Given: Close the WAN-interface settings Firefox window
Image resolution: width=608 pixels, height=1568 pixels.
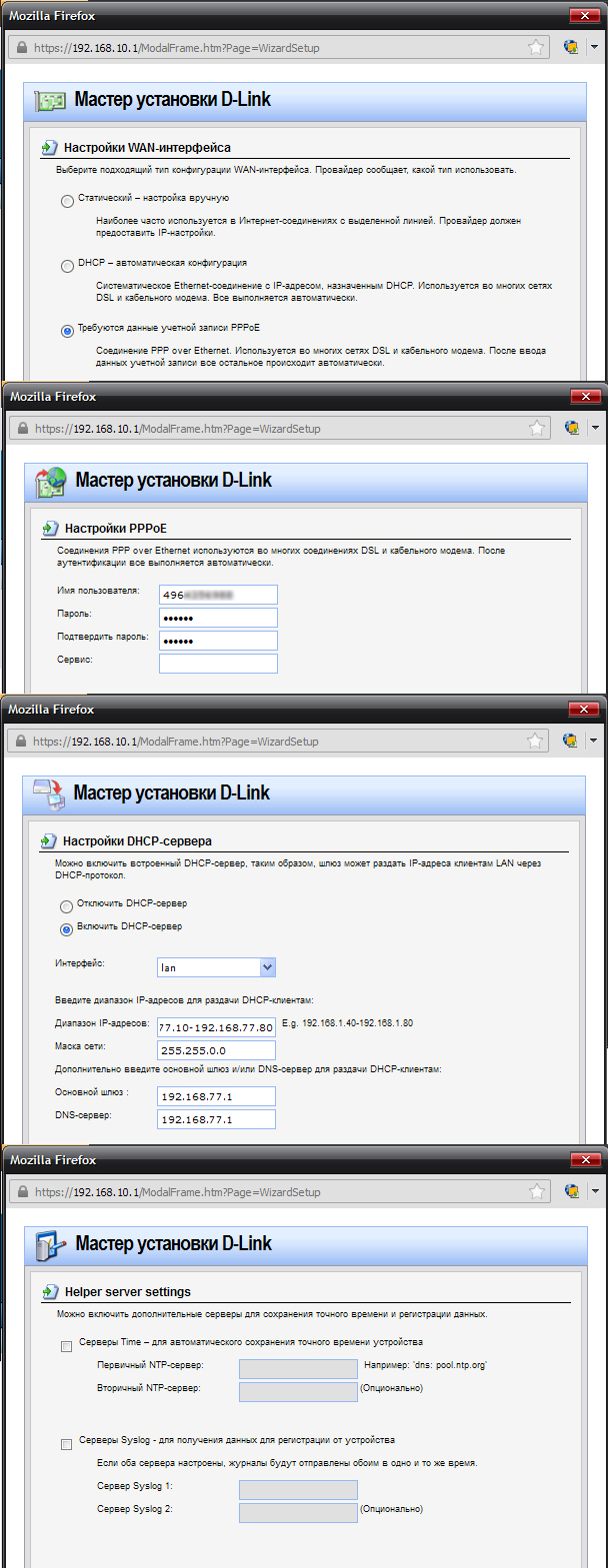Looking at the screenshot, I should click(x=583, y=15).
